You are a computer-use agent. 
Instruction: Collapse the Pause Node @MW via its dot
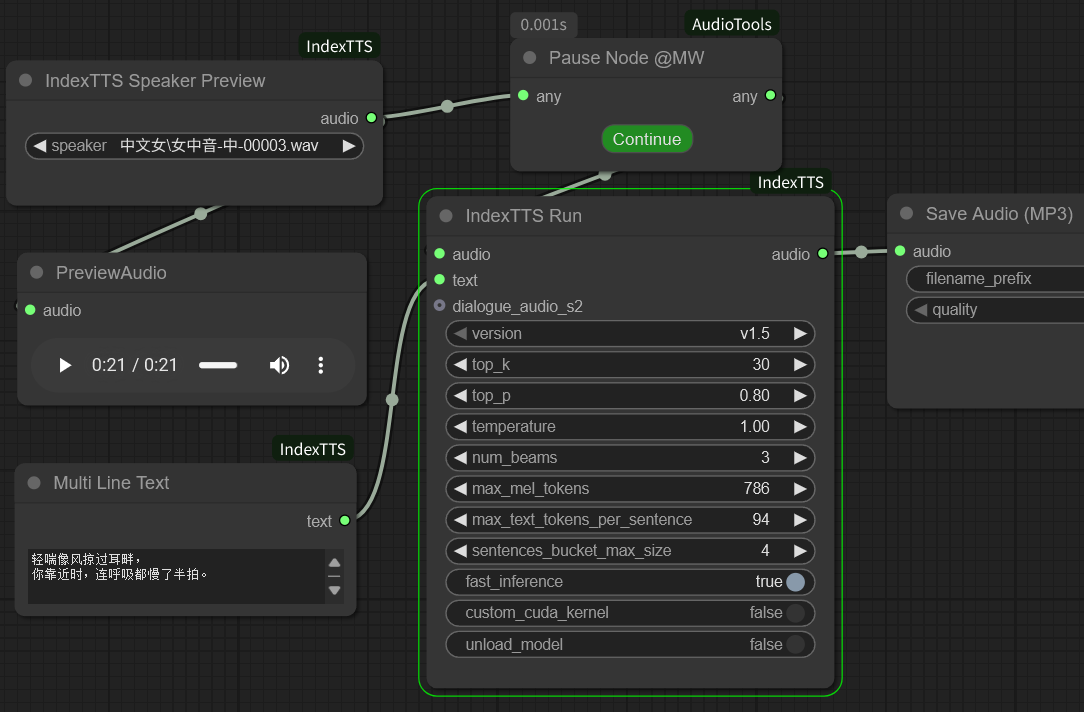529,58
